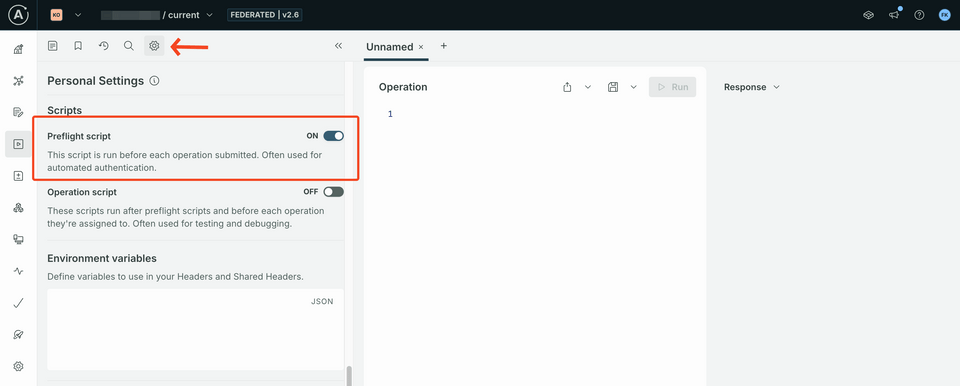
Task: Click the KD organization avatar
Action: (x=56, y=15)
